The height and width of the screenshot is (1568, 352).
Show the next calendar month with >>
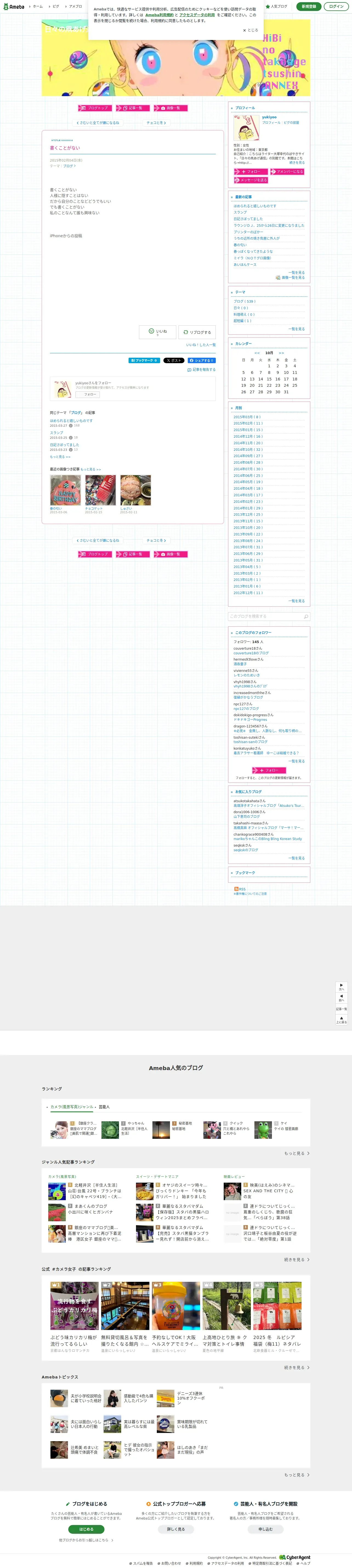(x=281, y=353)
